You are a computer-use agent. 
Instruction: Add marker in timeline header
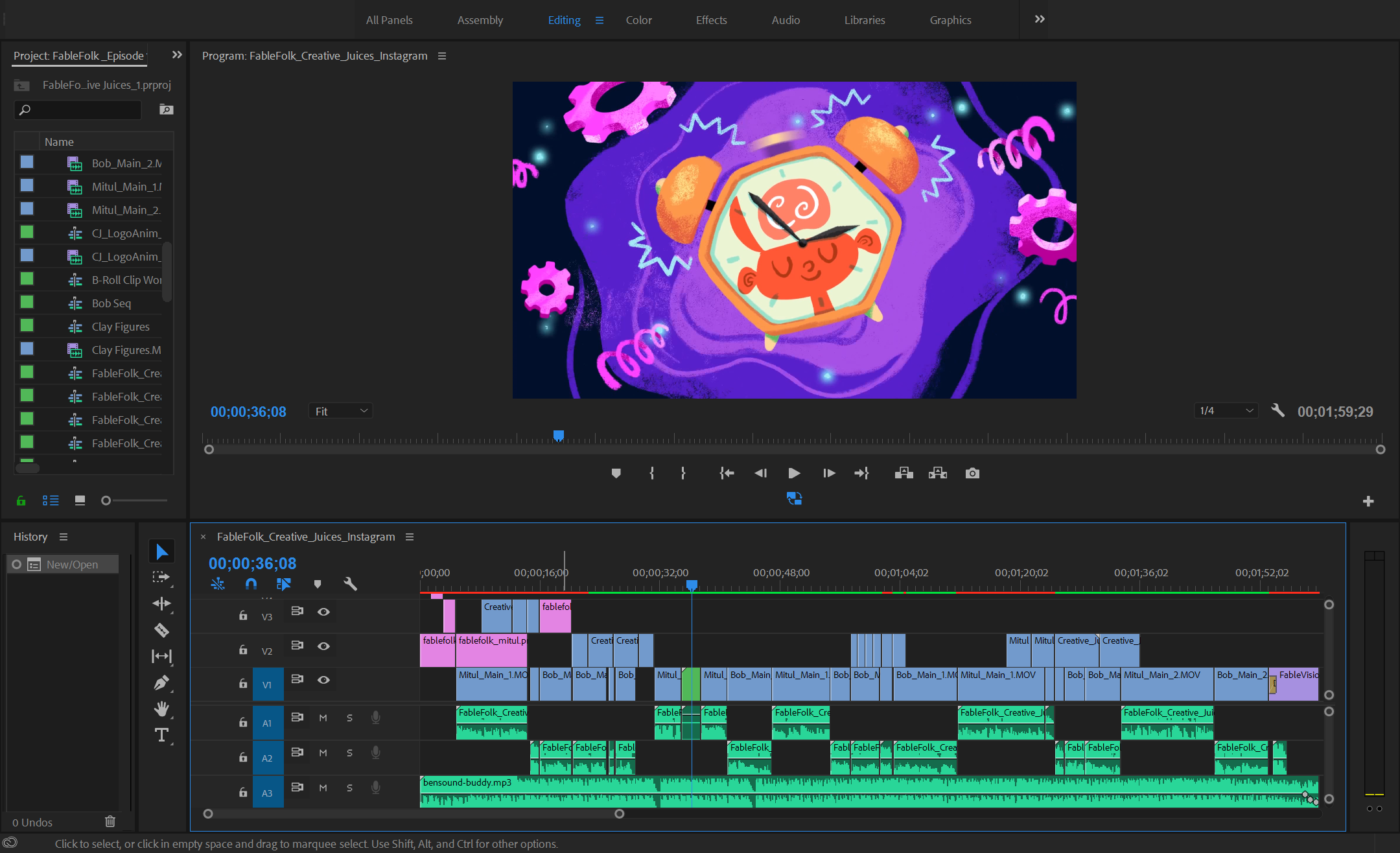click(318, 584)
